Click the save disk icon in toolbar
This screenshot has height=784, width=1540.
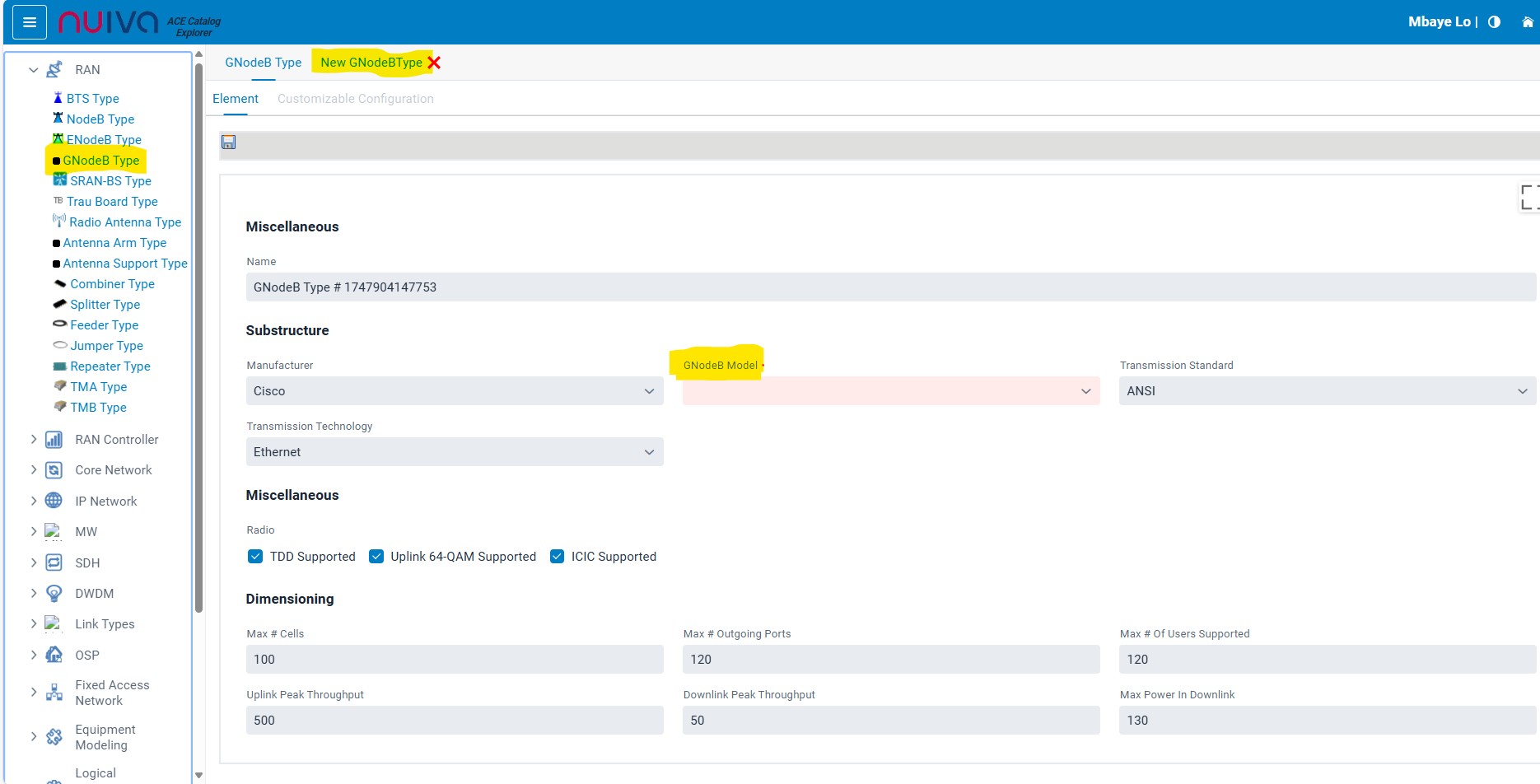tap(229, 142)
